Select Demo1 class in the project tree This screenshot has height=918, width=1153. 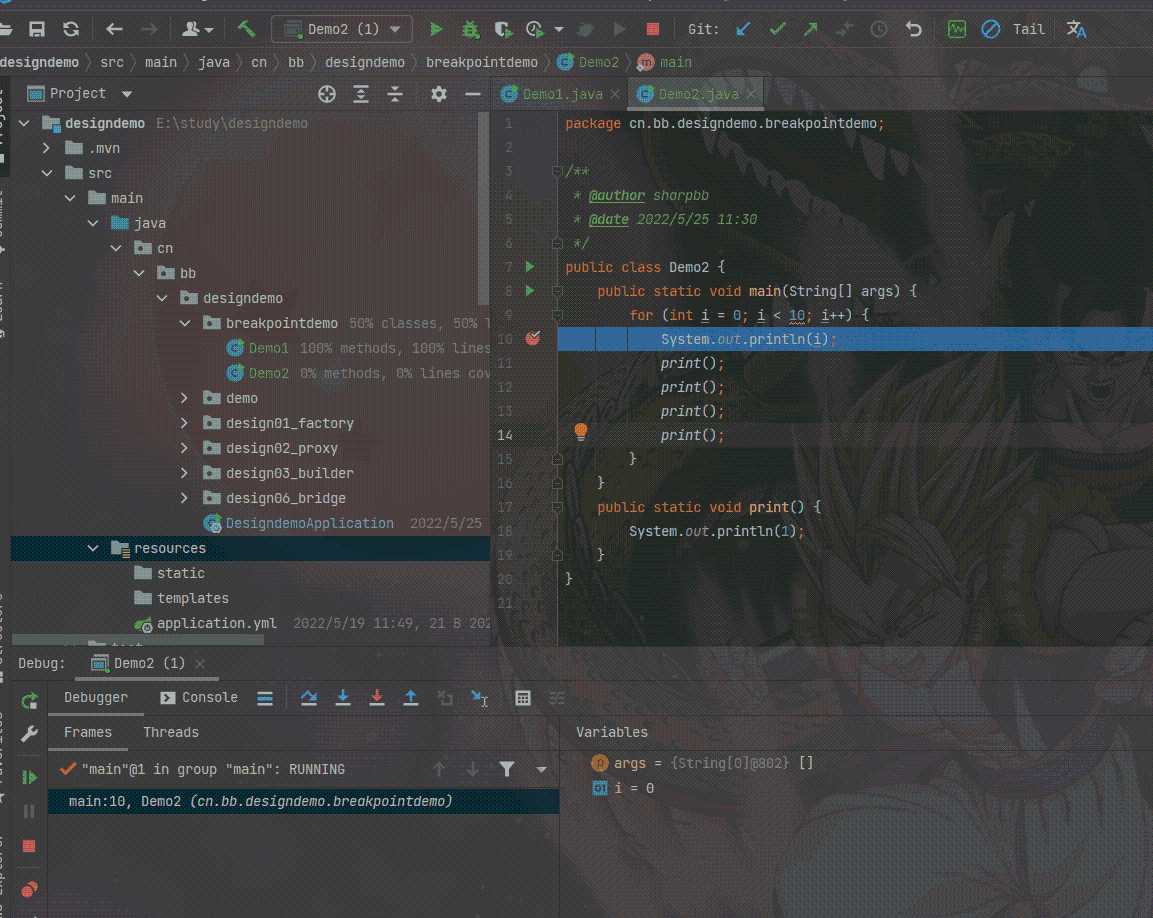pyautogui.click(x=268, y=348)
